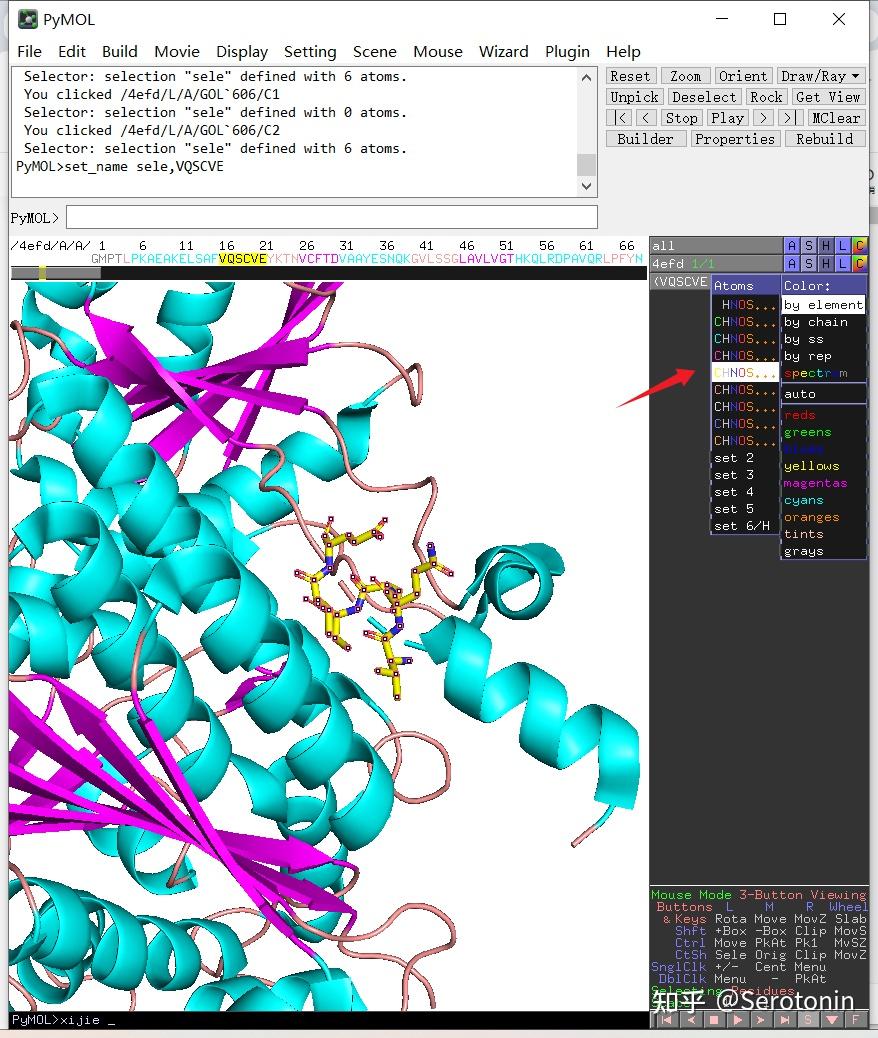Advance one frame in bottom controls
This screenshot has width=878, height=1038.
(761, 1020)
